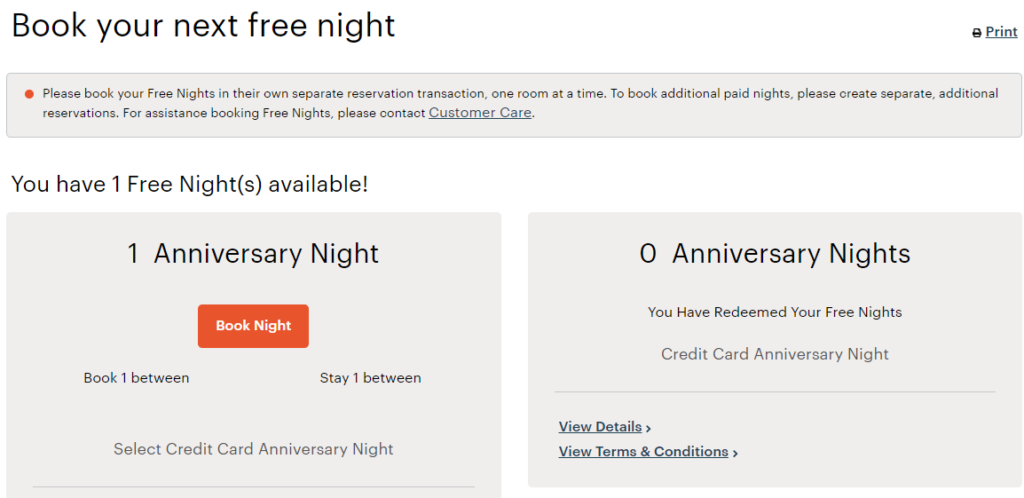The image size is (1024, 498).
Task: Click 'Credit Card Anniversary Night' in right card
Action: [x=775, y=354]
